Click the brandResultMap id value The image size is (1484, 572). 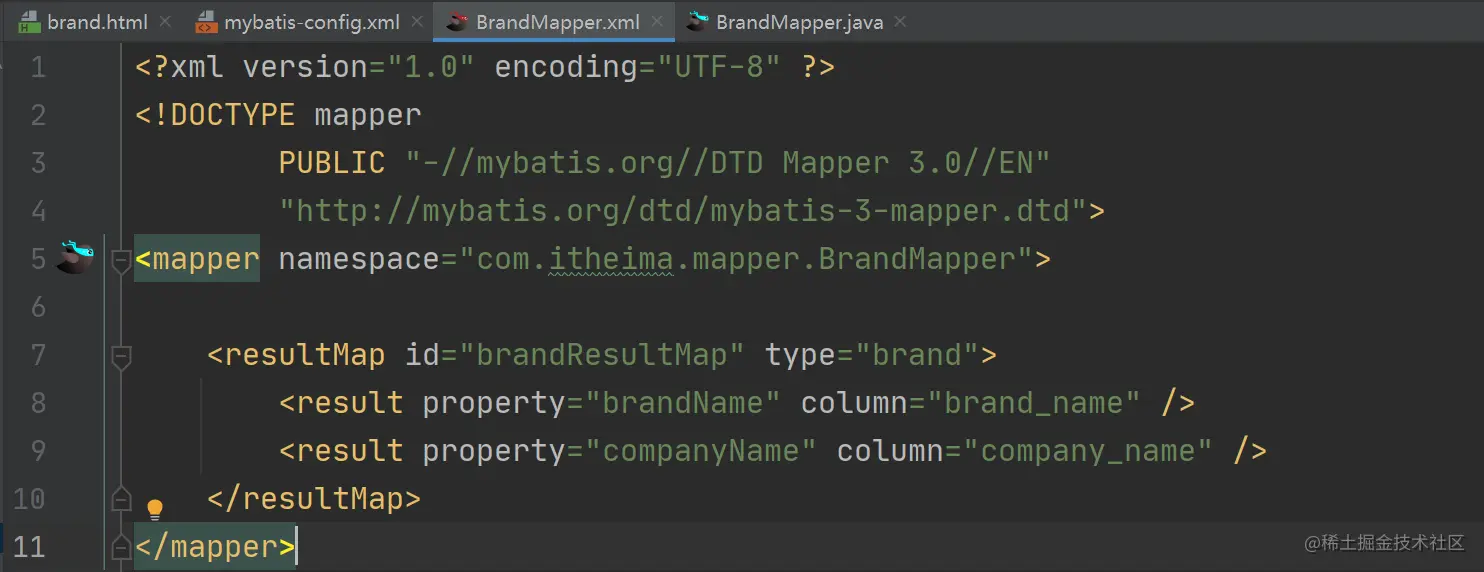[x=601, y=355]
